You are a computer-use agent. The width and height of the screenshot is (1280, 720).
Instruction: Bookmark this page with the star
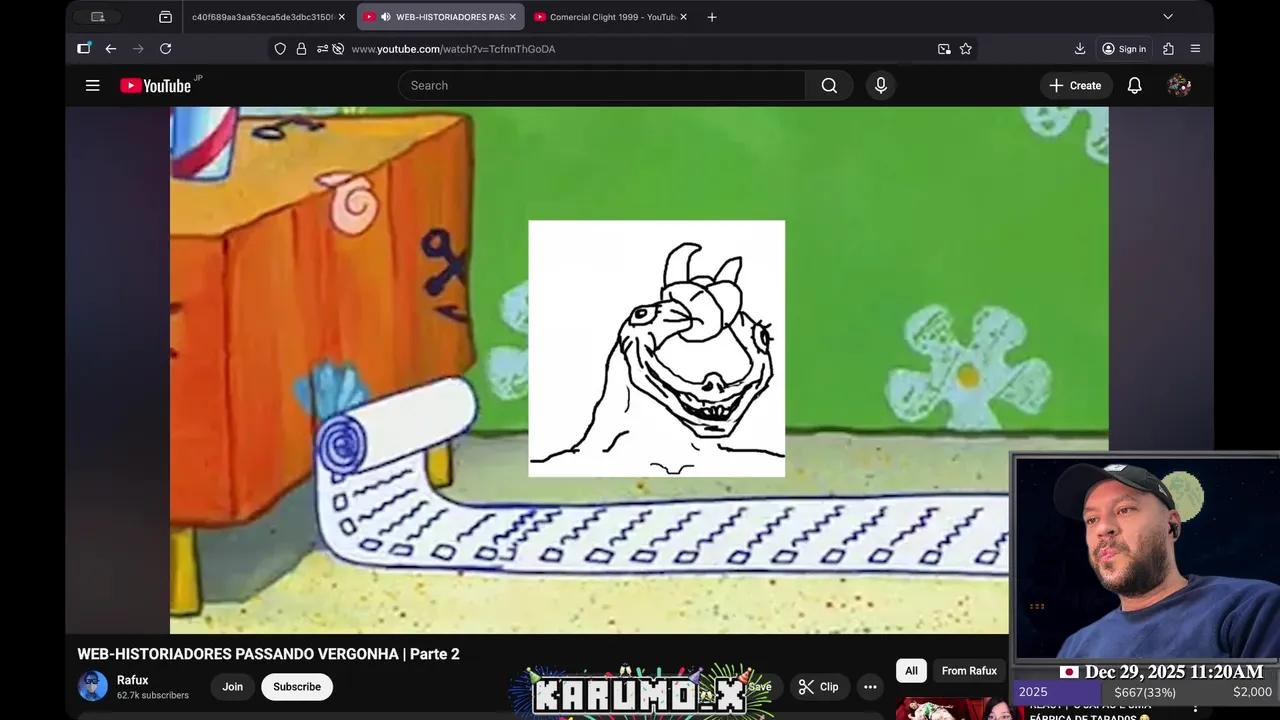coord(966,49)
